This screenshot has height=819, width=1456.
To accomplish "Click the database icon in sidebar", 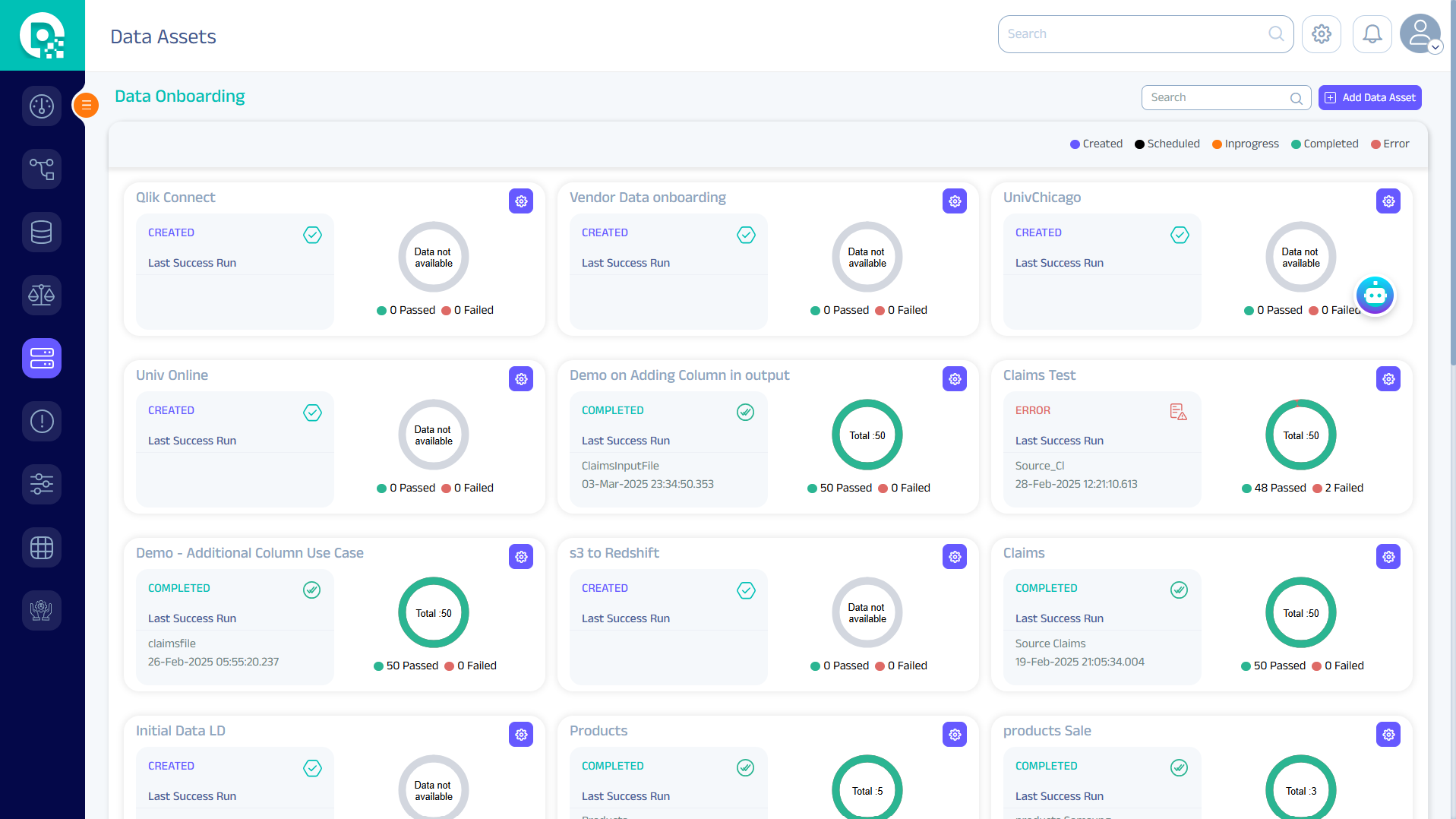I will coord(42,232).
